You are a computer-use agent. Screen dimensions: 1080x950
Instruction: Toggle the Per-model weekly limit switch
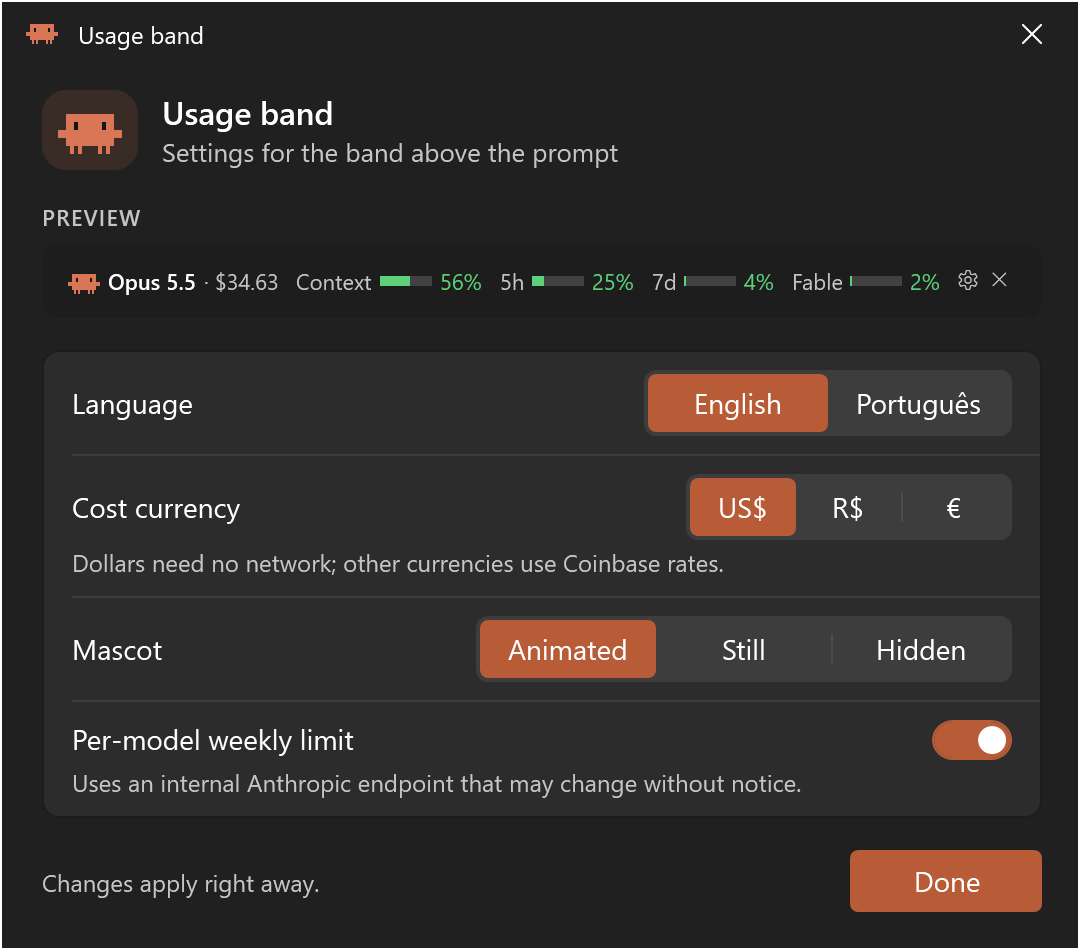[x=972, y=741]
